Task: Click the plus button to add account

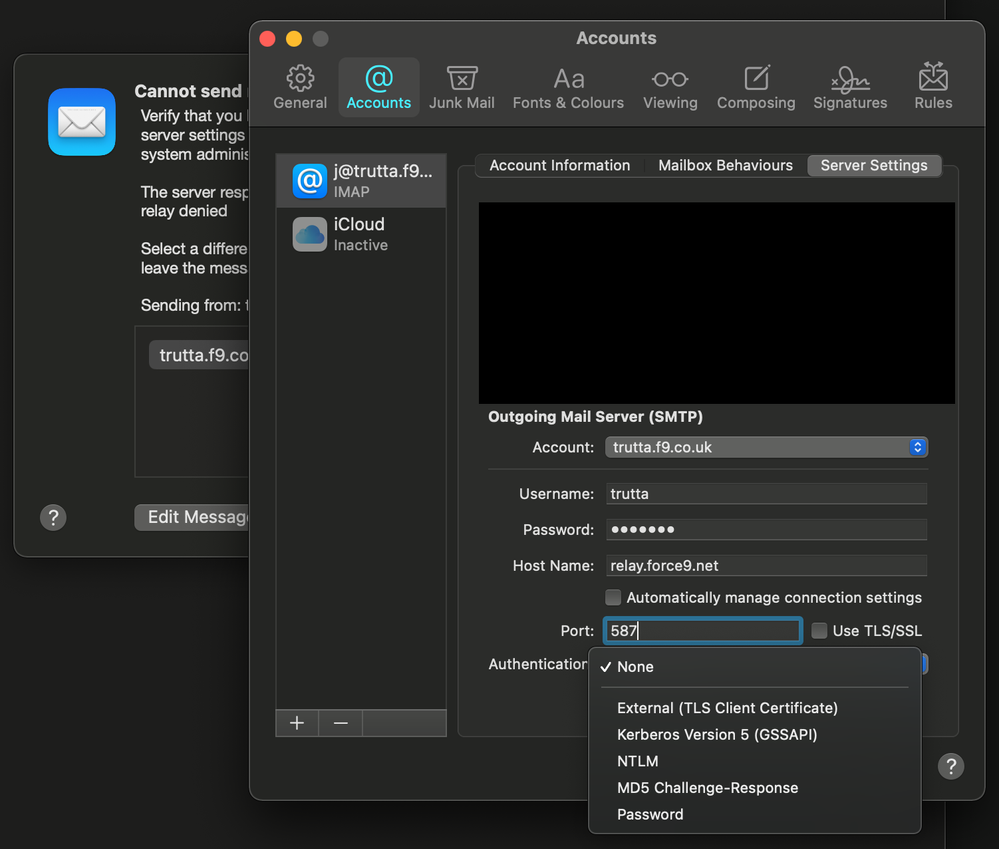Action: click(x=297, y=723)
